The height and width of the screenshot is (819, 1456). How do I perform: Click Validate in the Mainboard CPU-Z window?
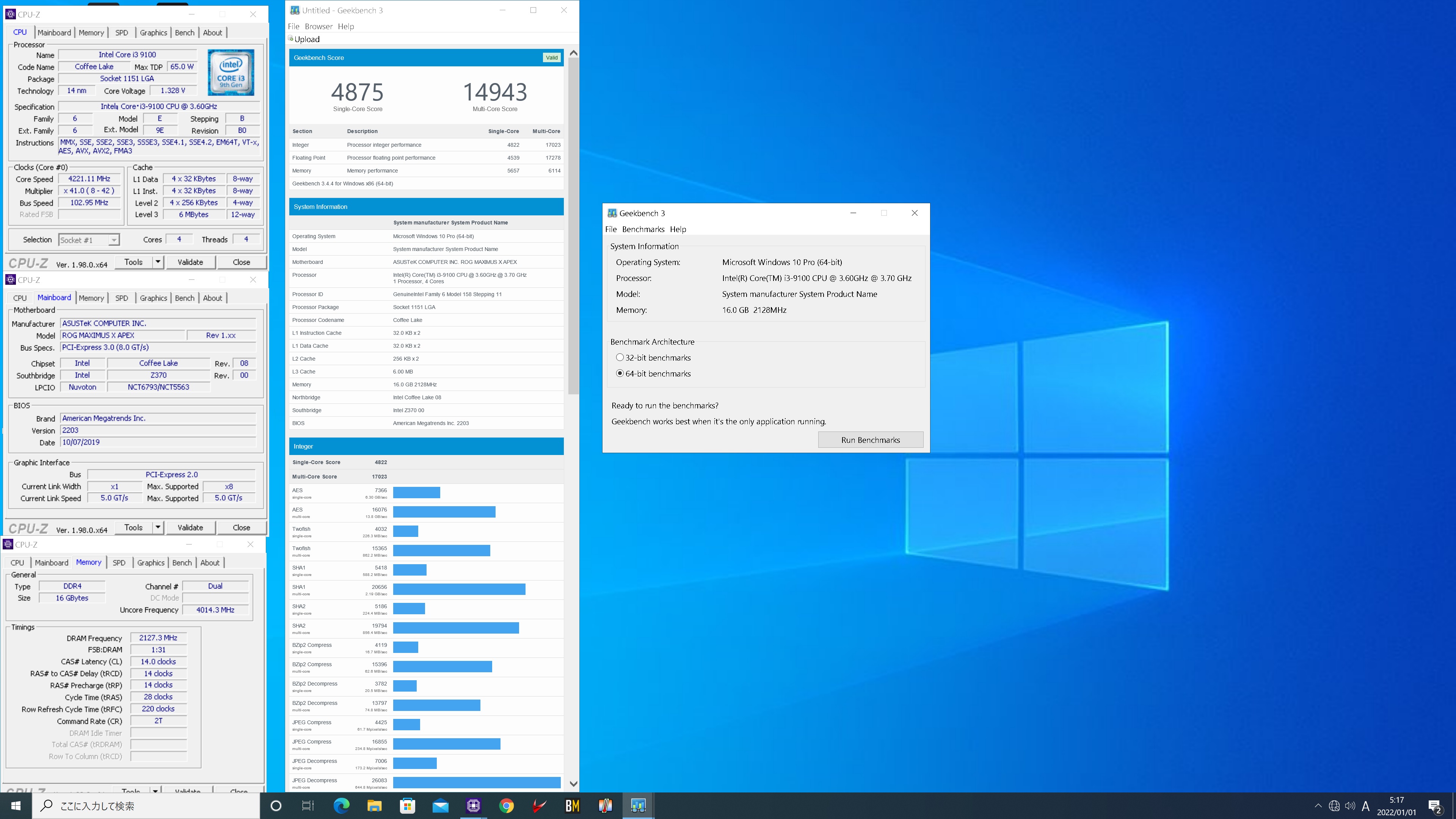tap(190, 527)
